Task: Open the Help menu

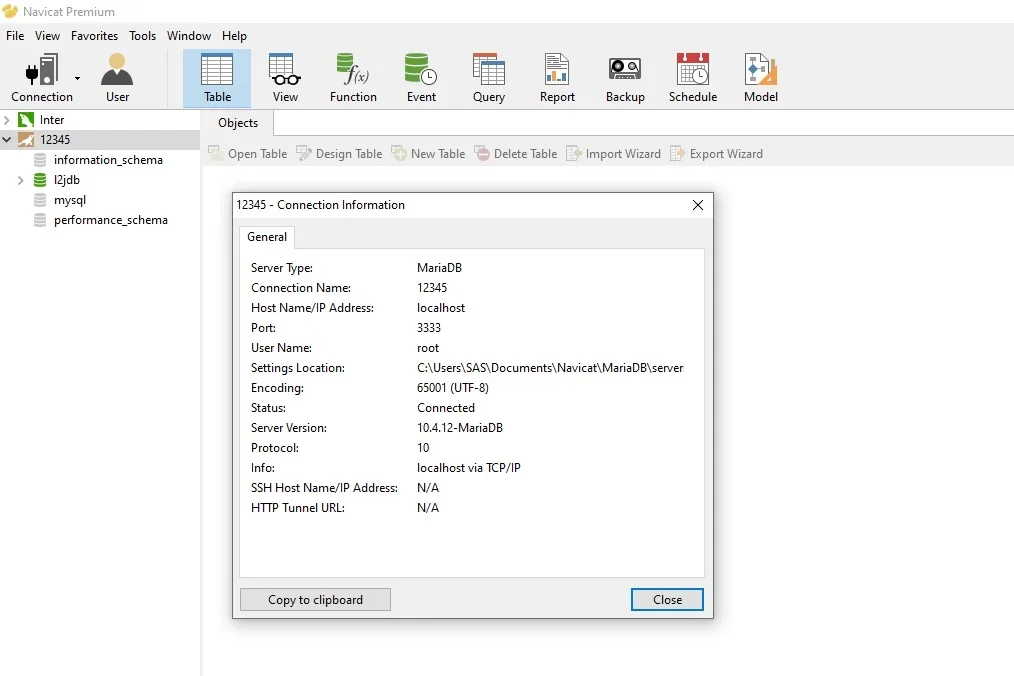Action: pos(234,36)
